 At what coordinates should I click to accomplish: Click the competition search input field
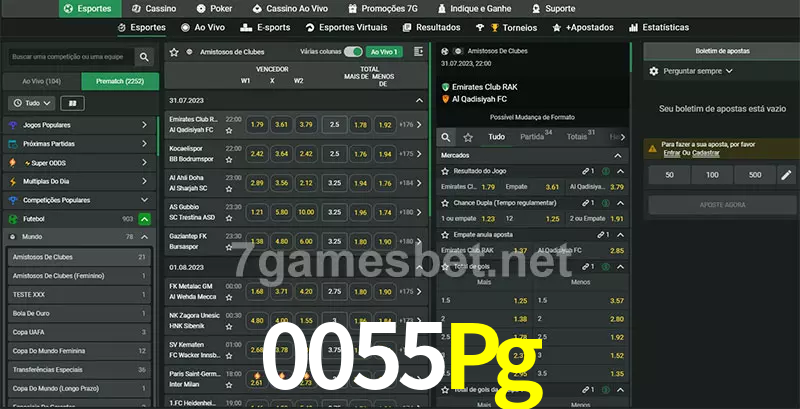[x=70, y=58]
